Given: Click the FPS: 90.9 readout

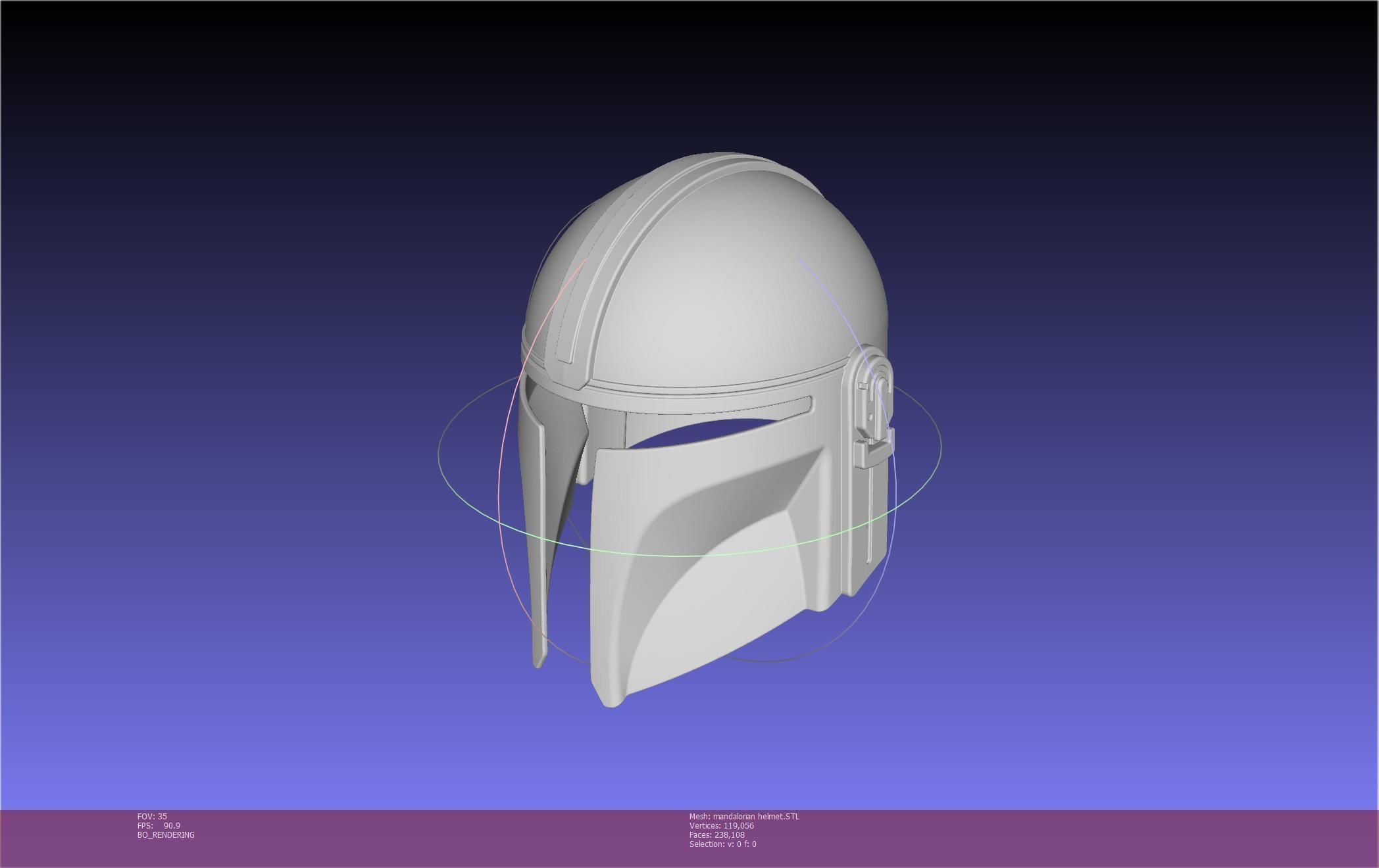Looking at the screenshot, I should 159,825.
